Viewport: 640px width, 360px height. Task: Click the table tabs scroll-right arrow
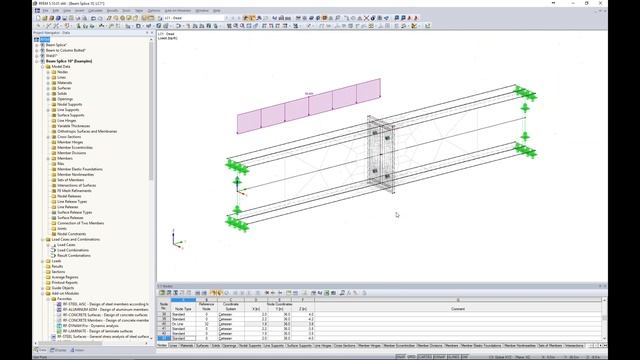[x=600, y=346]
